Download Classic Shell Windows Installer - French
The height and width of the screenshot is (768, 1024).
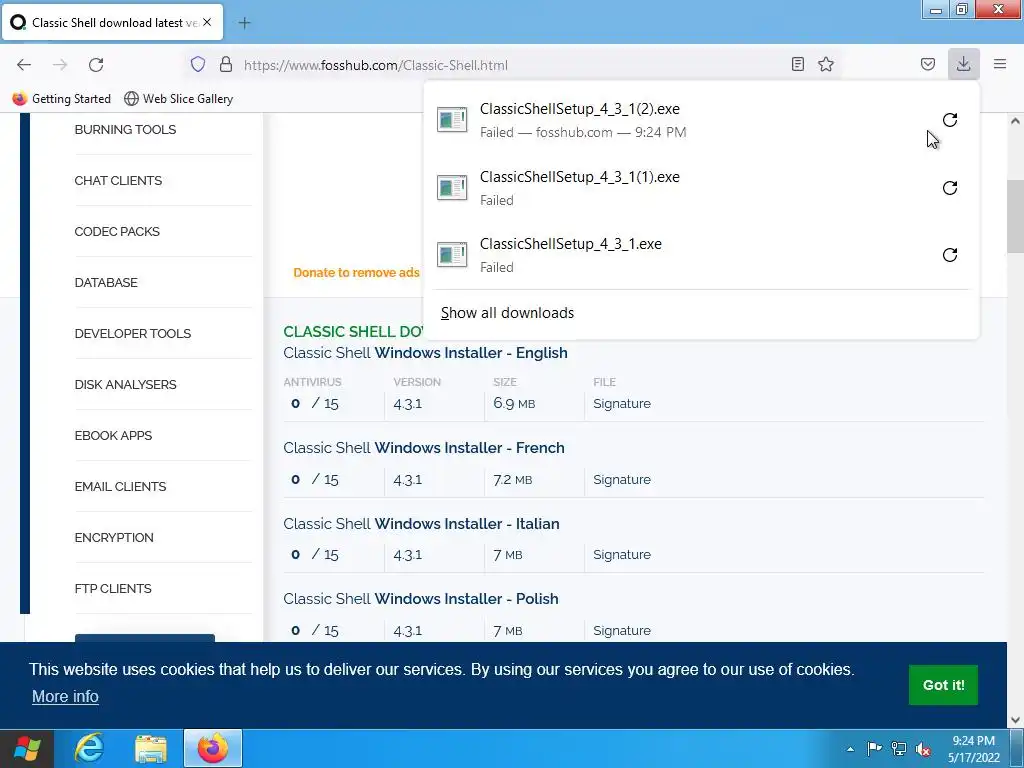click(424, 448)
